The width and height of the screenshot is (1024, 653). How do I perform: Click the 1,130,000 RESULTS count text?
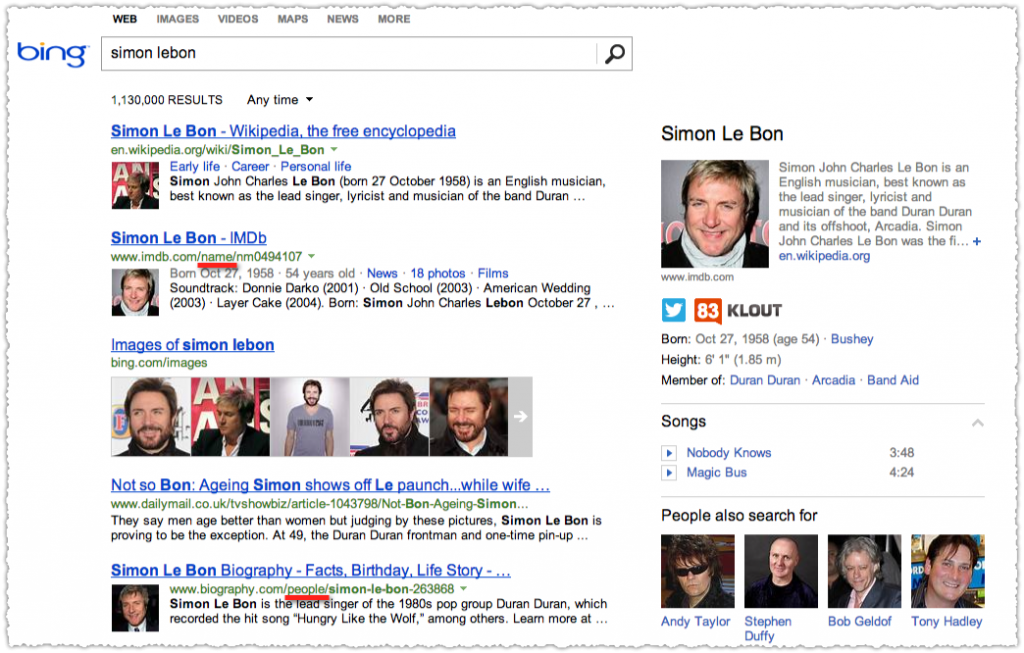167,100
